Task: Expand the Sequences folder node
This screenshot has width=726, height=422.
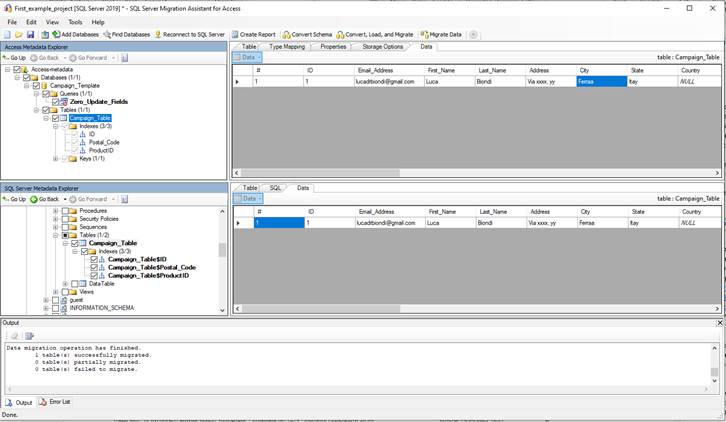Action: [x=56, y=227]
